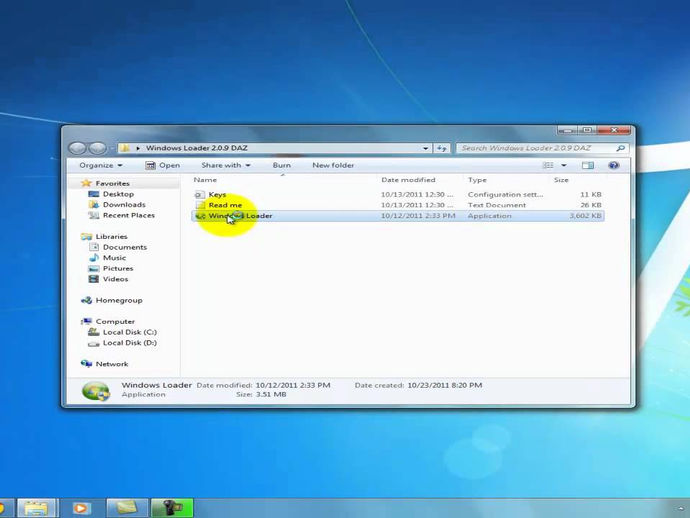Viewport: 690px width, 518px height.
Task: Click the Windows Loader 2.0.9 DAZ path
Action: click(x=197, y=148)
